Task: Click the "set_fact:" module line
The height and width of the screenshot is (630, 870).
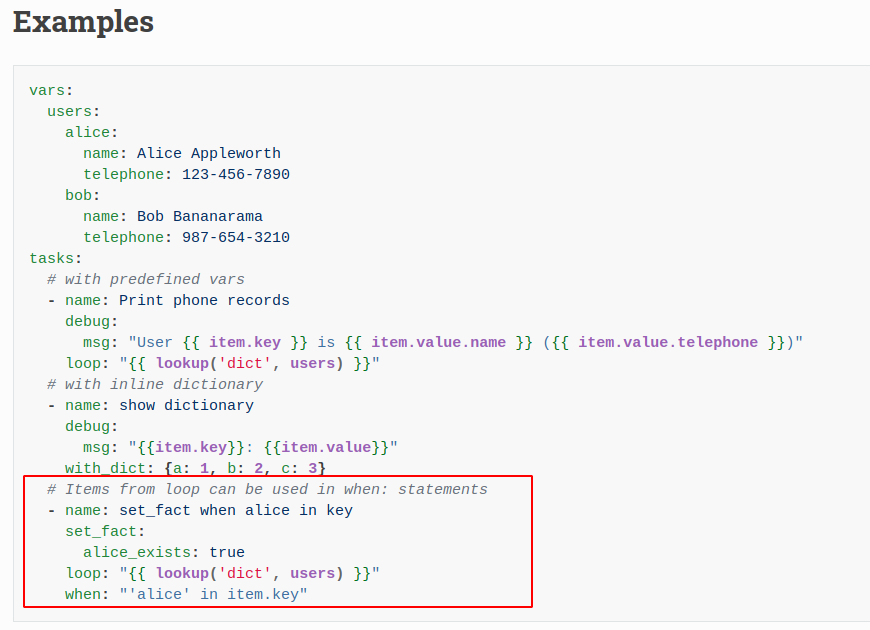Action: (x=105, y=532)
